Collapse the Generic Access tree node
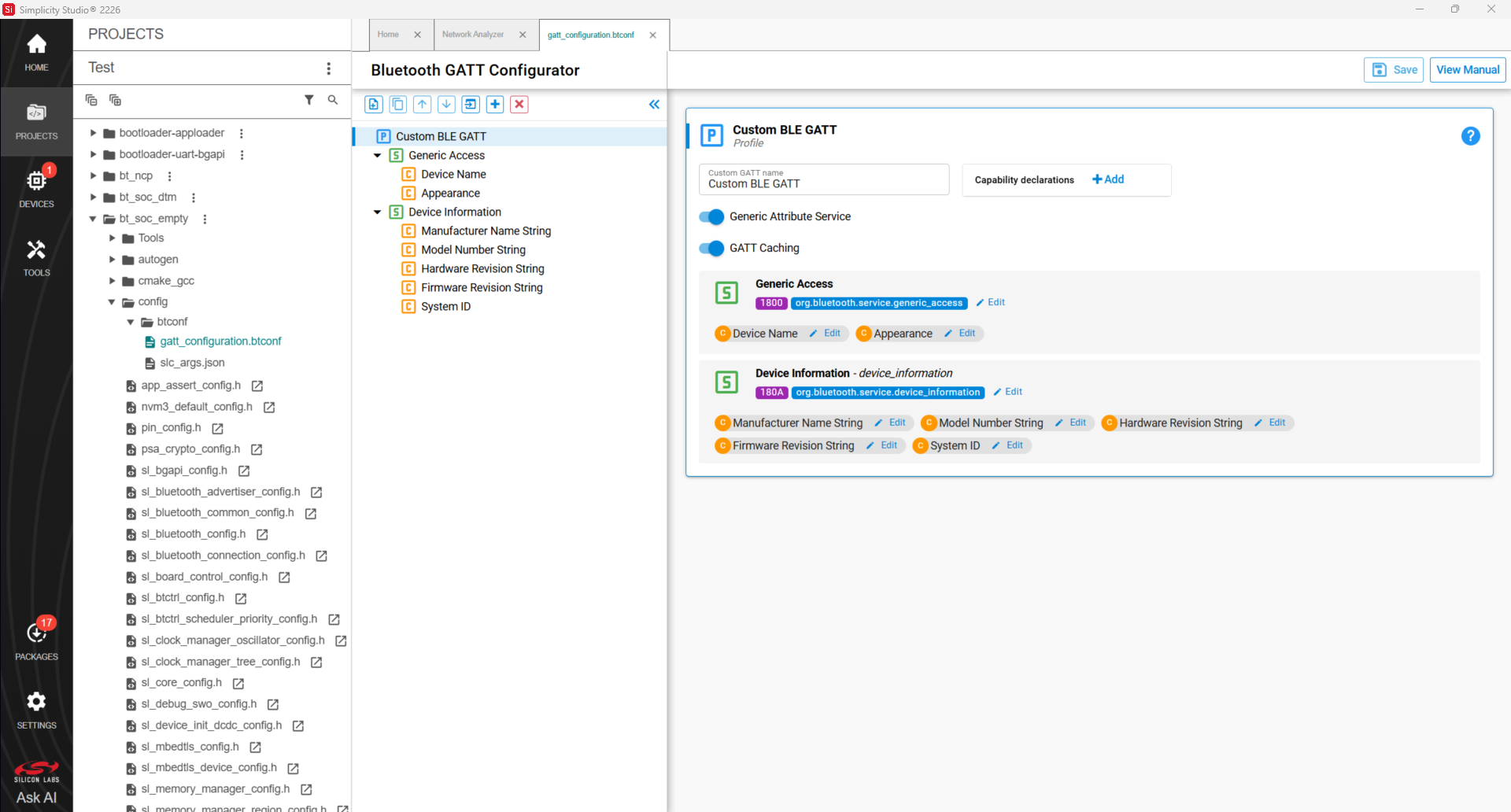The height and width of the screenshot is (812, 1511). pos(378,156)
